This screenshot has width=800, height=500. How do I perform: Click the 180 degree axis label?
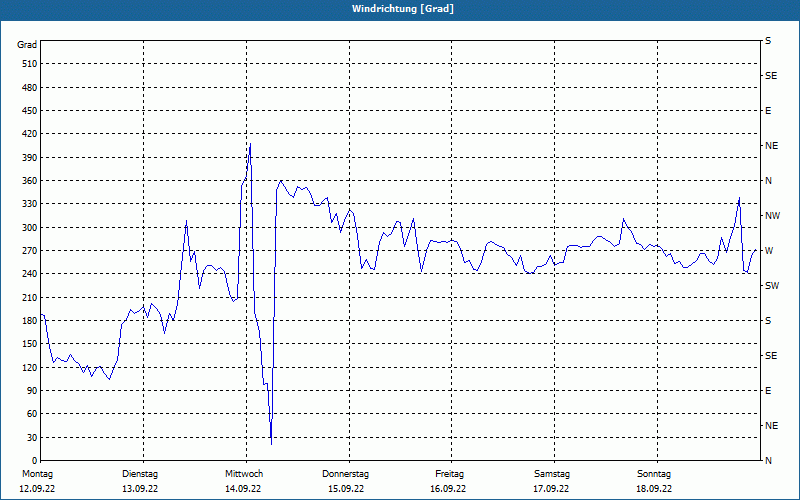[30, 321]
